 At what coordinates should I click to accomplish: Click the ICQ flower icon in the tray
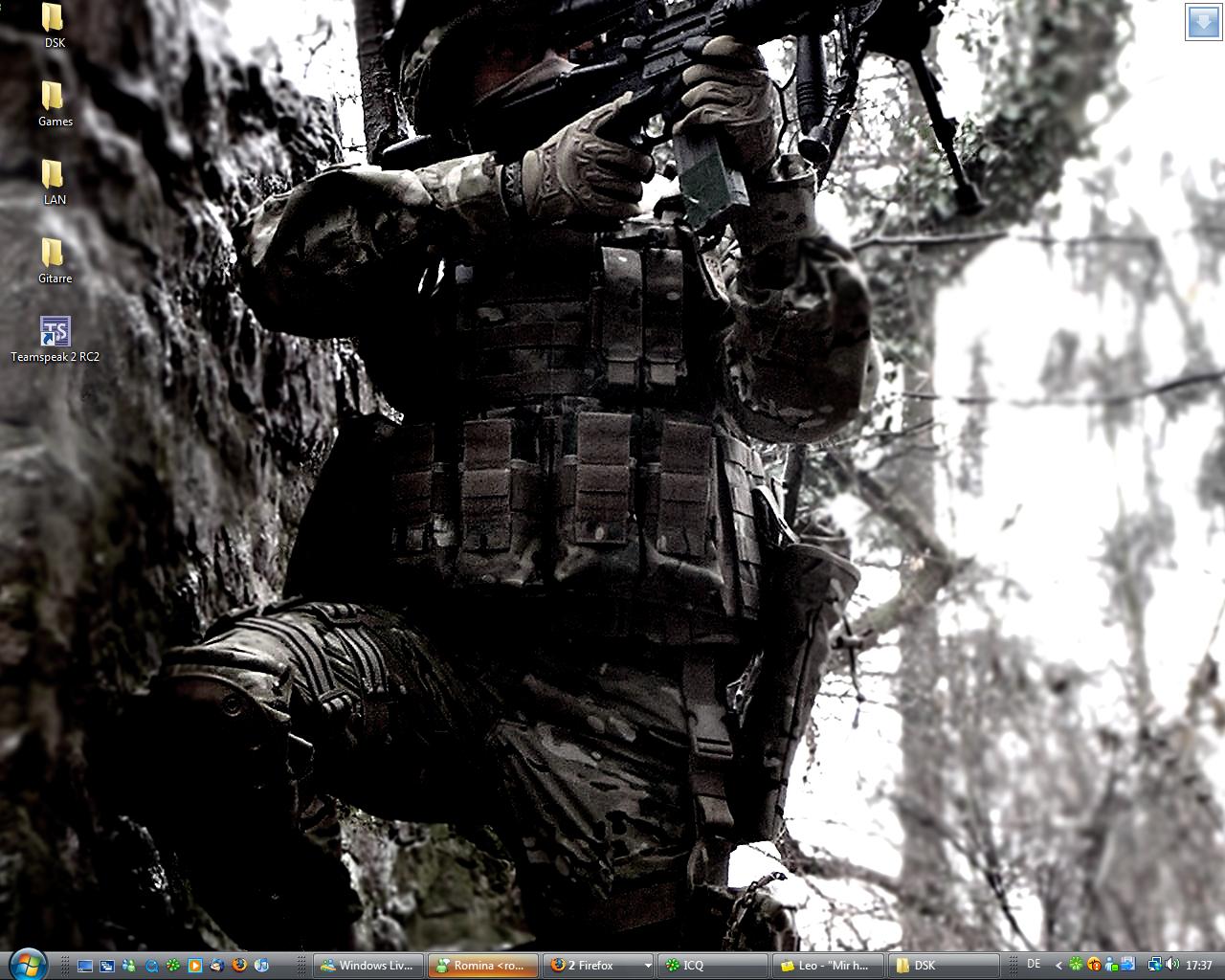(1076, 965)
